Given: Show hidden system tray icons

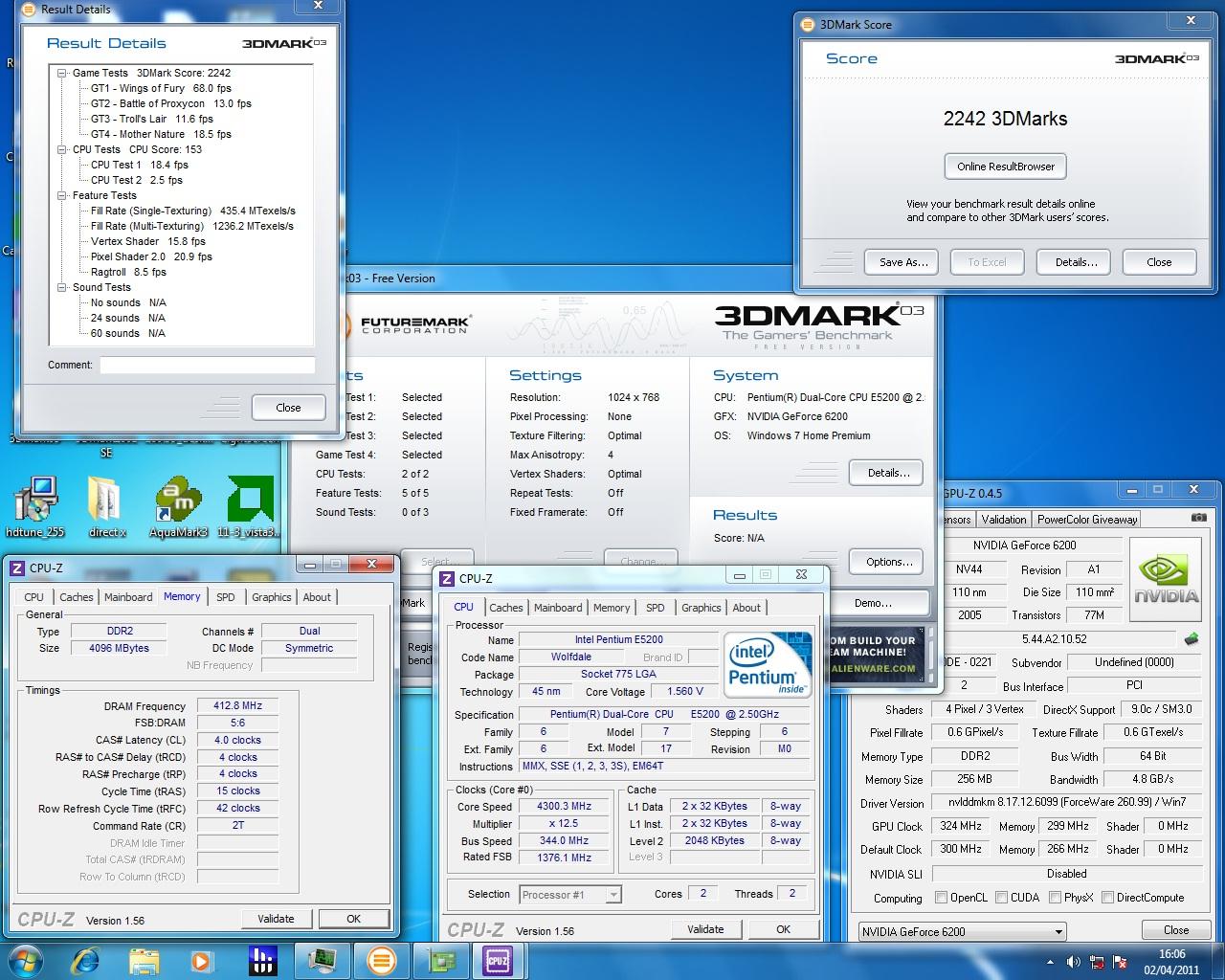Looking at the screenshot, I should [x=1049, y=962].
